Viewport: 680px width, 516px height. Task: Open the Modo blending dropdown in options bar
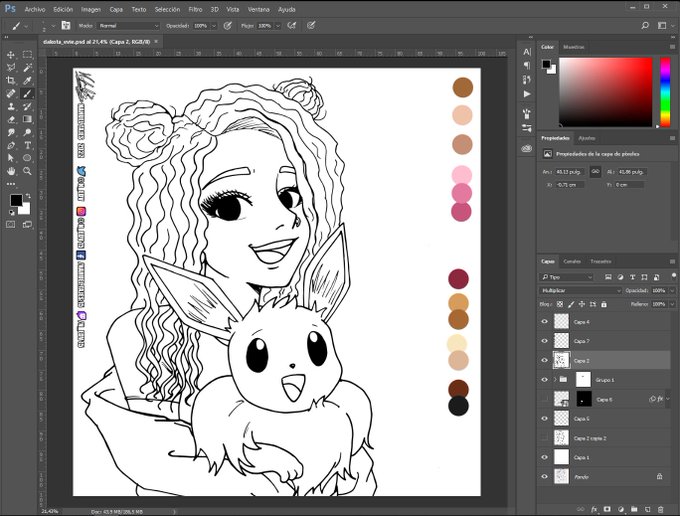pyautogui.click(x=129, y=26)
